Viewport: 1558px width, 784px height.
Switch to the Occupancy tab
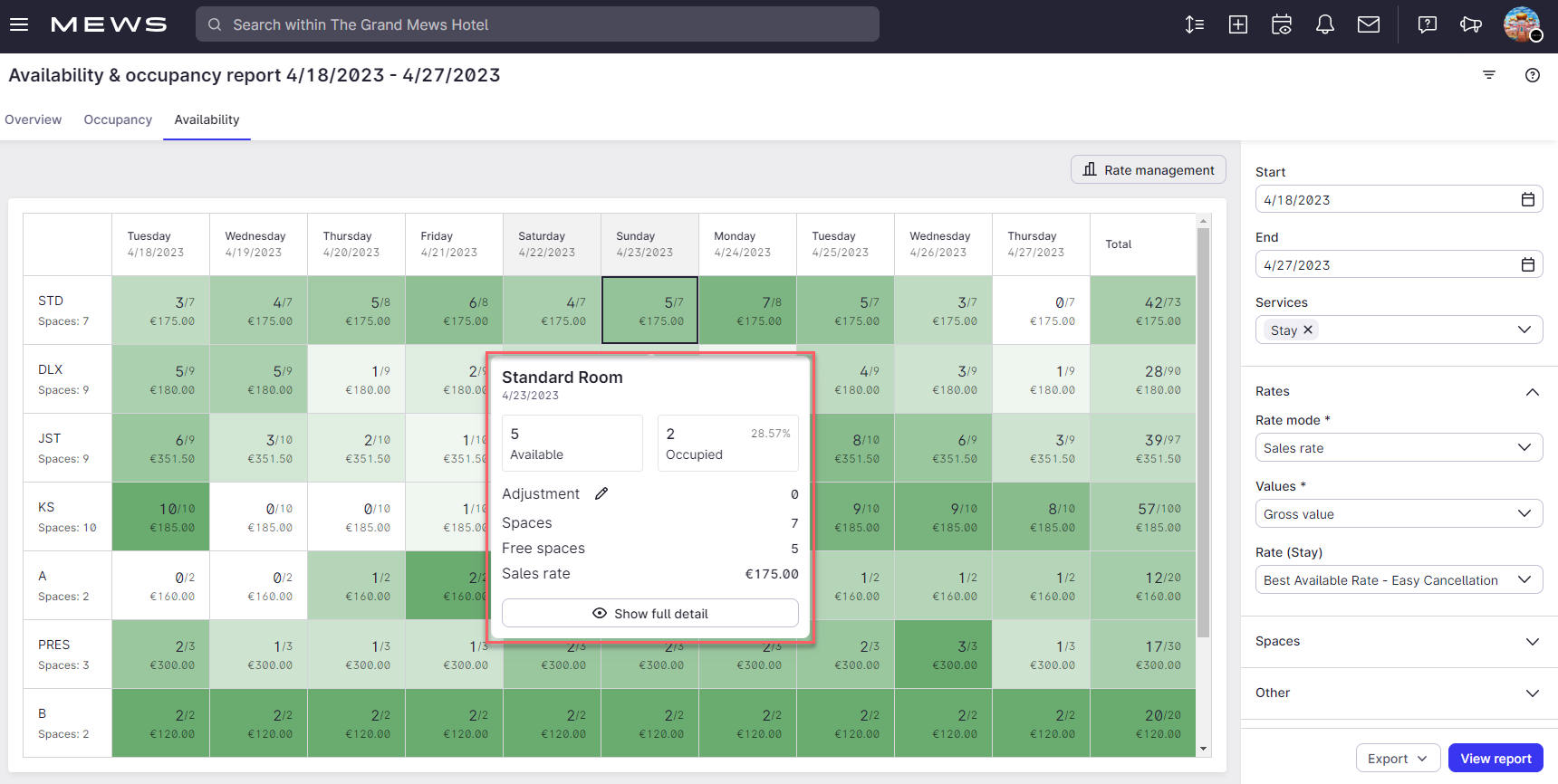(118, 120)
